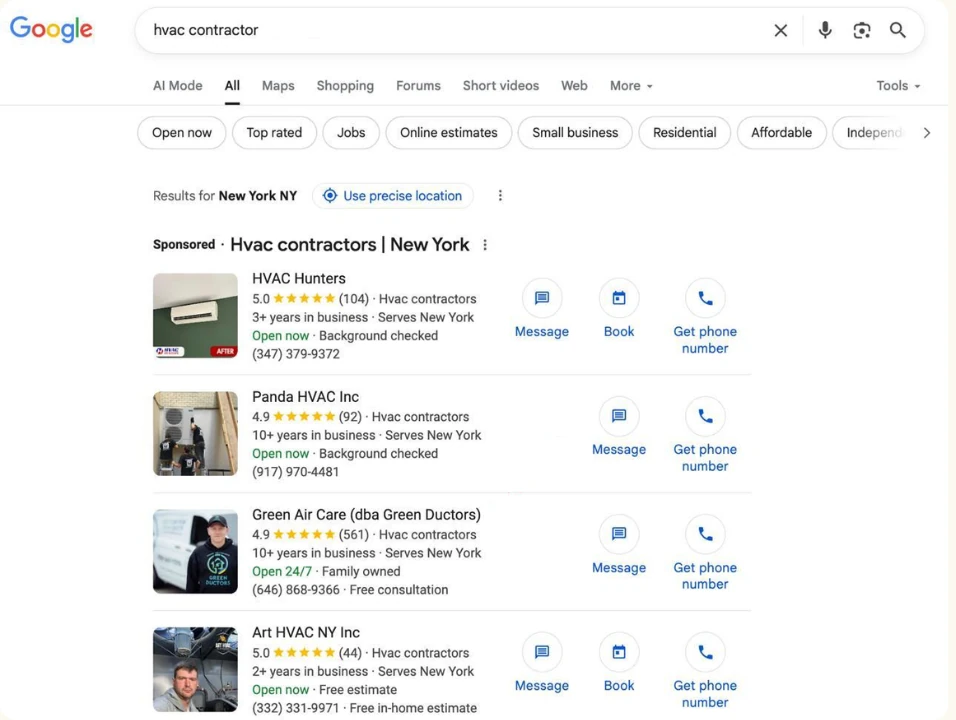Book Art HVAC NY Inc calendar icon

coord(619,652)
